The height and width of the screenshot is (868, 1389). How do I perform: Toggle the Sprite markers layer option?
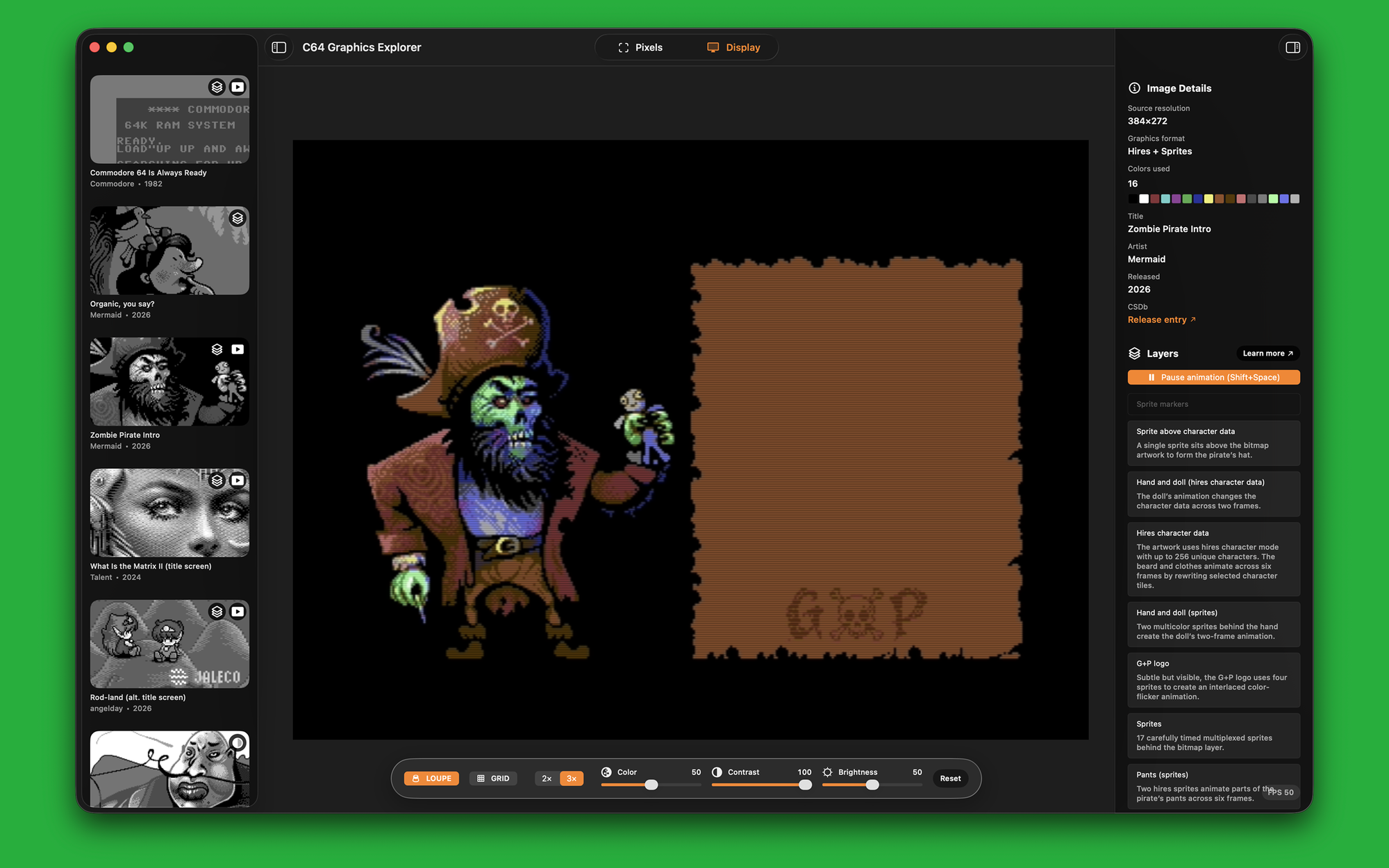(1213, 404)
